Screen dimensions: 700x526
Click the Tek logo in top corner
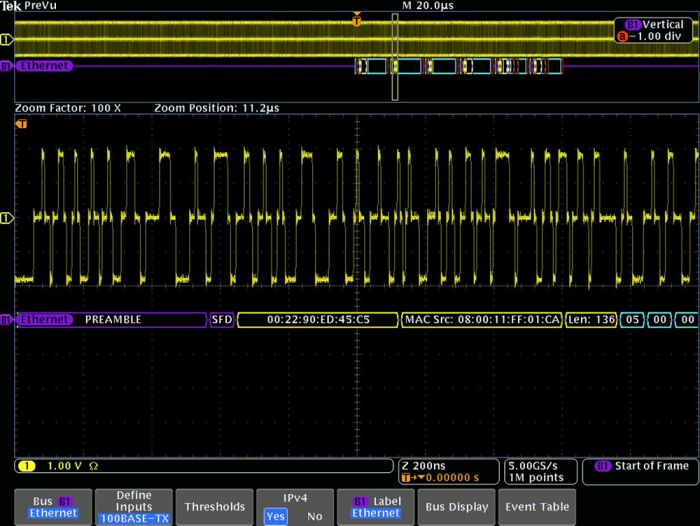tap(11, 6)
